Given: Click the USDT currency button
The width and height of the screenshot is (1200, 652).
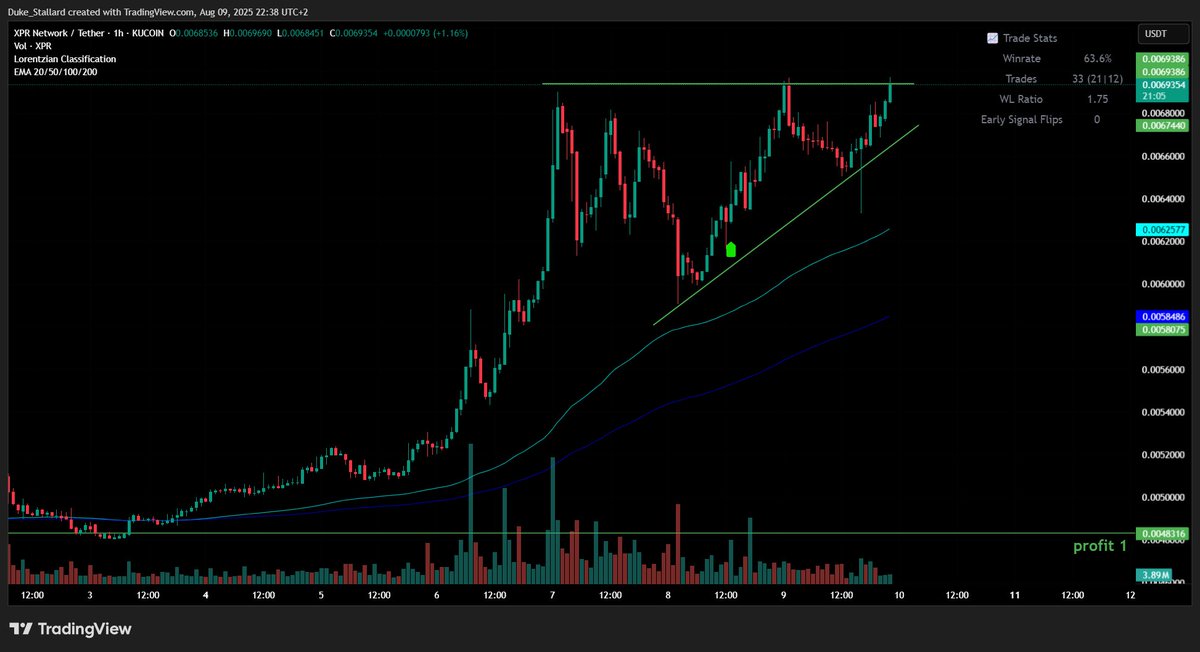Looking at the screenshot, I should point(1162,33).
